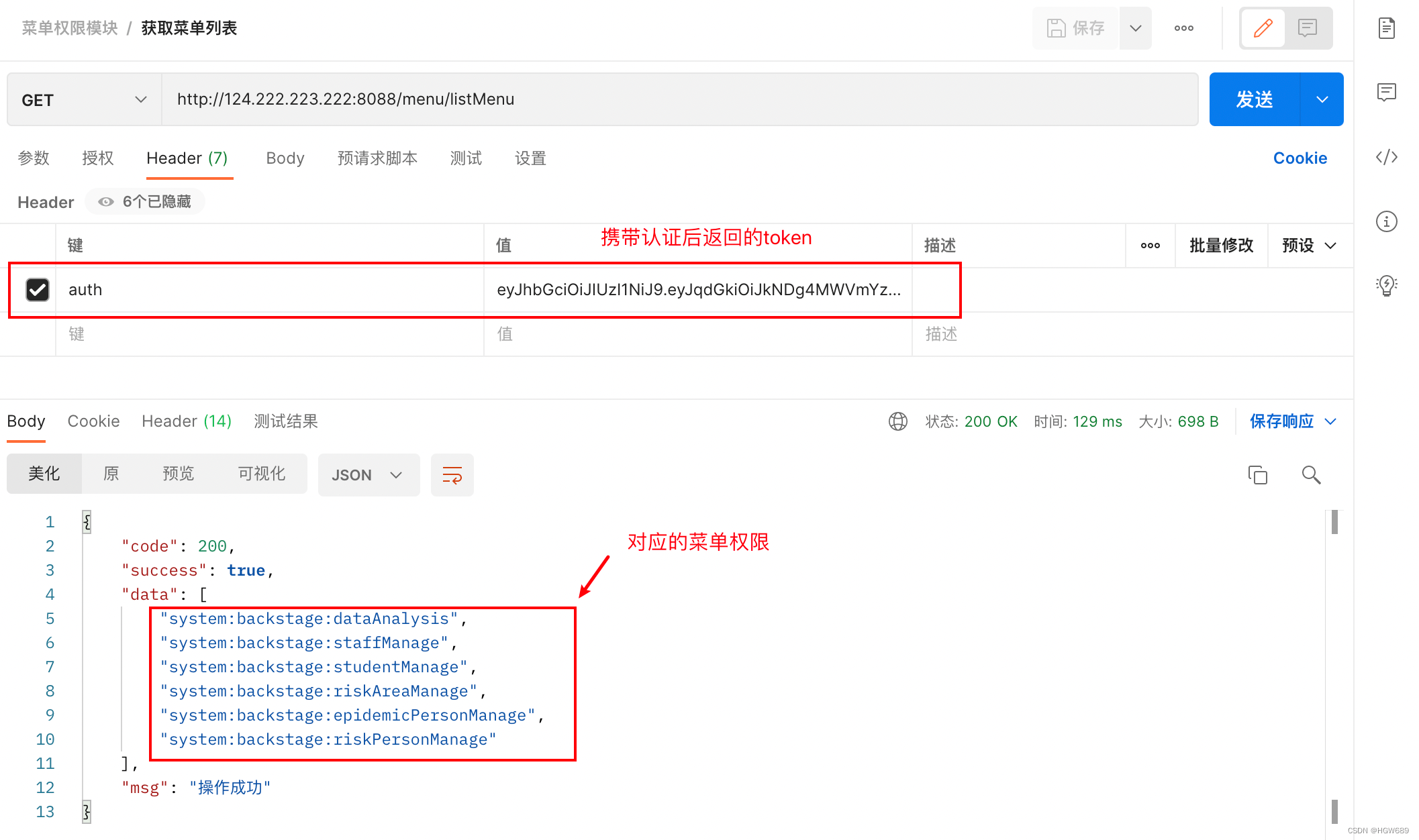Open the 设置 tab
This screenshot has height=840, width=1419.
[530, 158]
